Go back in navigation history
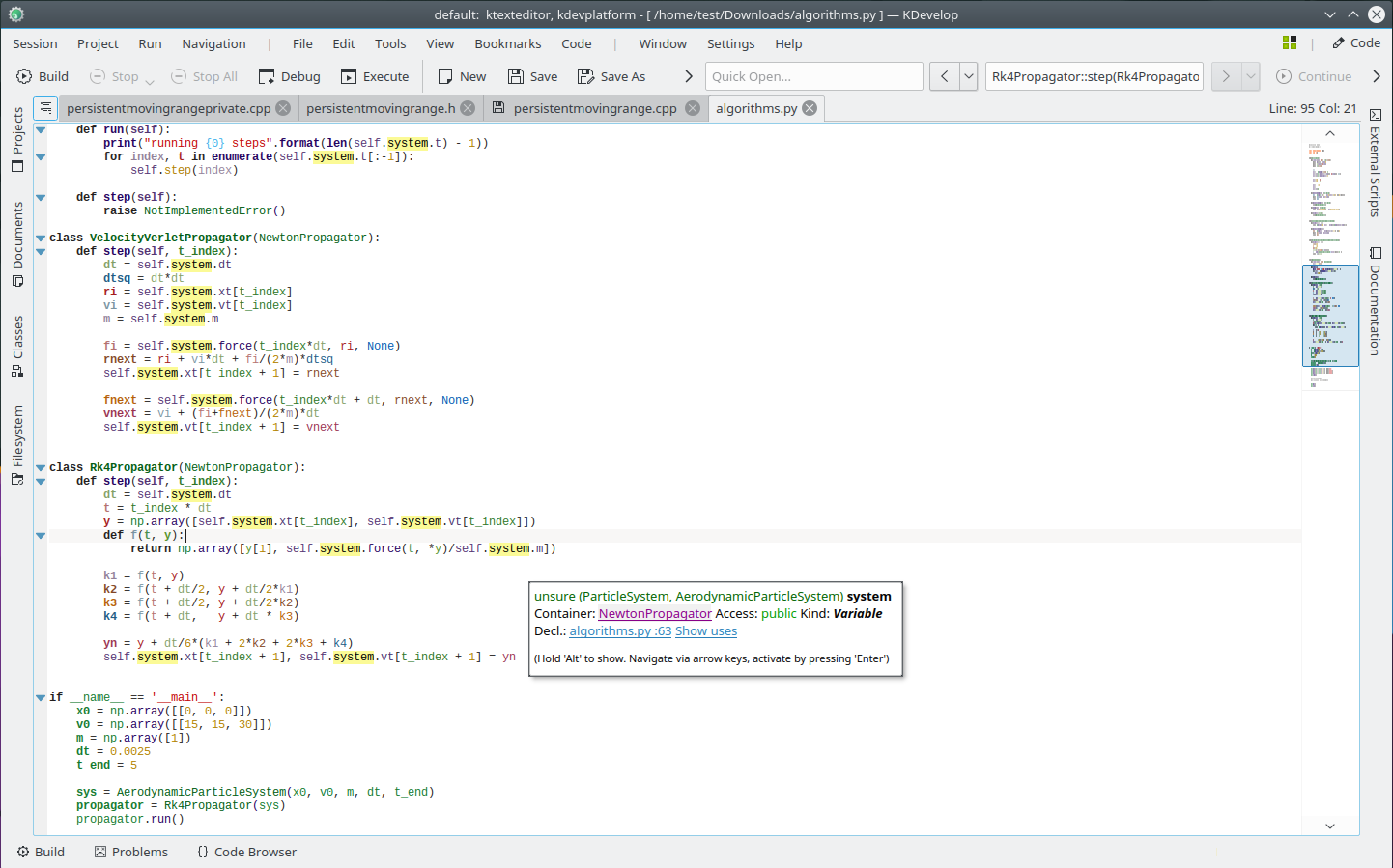Image resolution: width=1393 pixels, height=868 pixels. tap(945, 76)
